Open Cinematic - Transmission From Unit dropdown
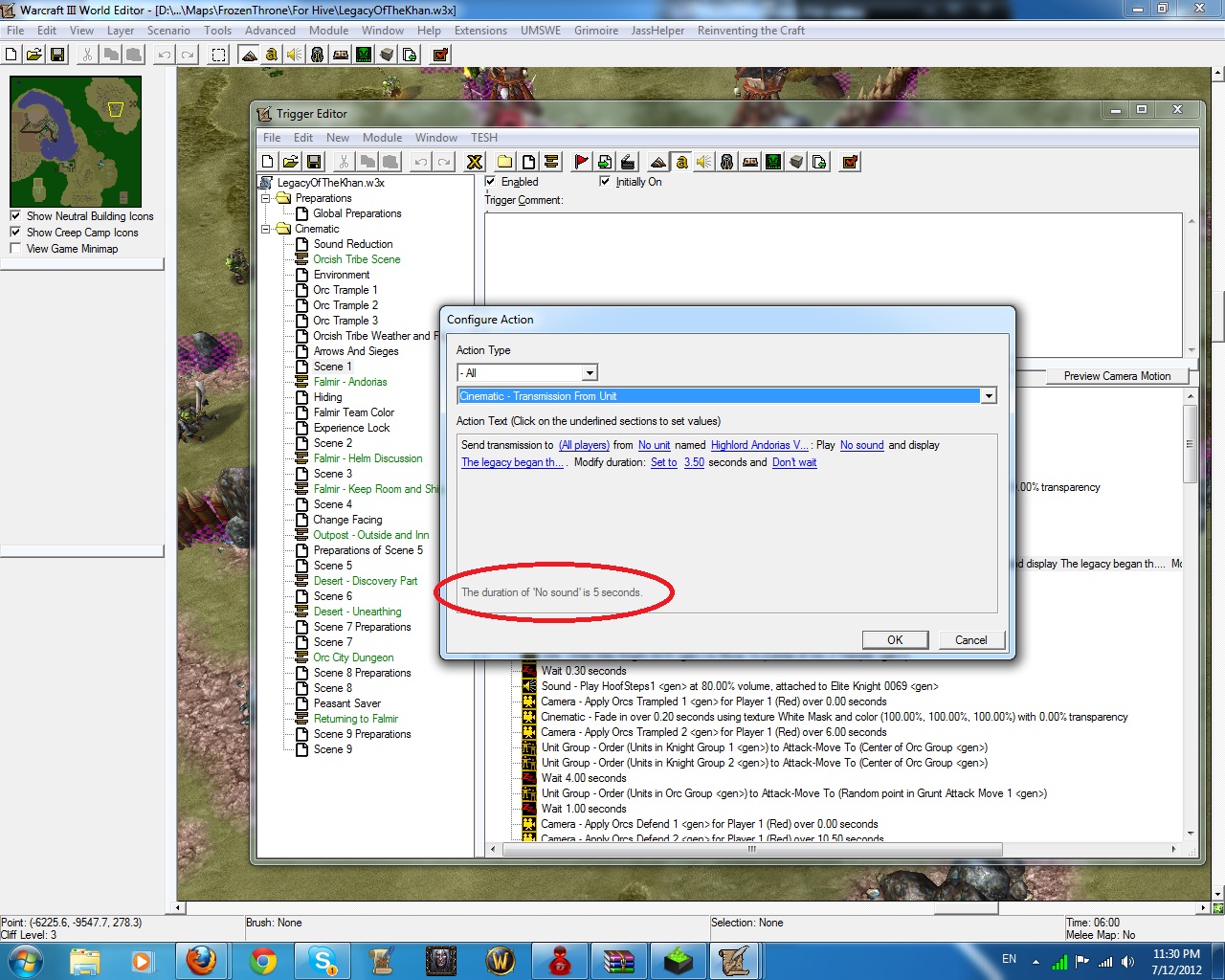Image resolution: width=1225 pixels, height=980 pixels. pyautogui.click(x=989, y=395)
